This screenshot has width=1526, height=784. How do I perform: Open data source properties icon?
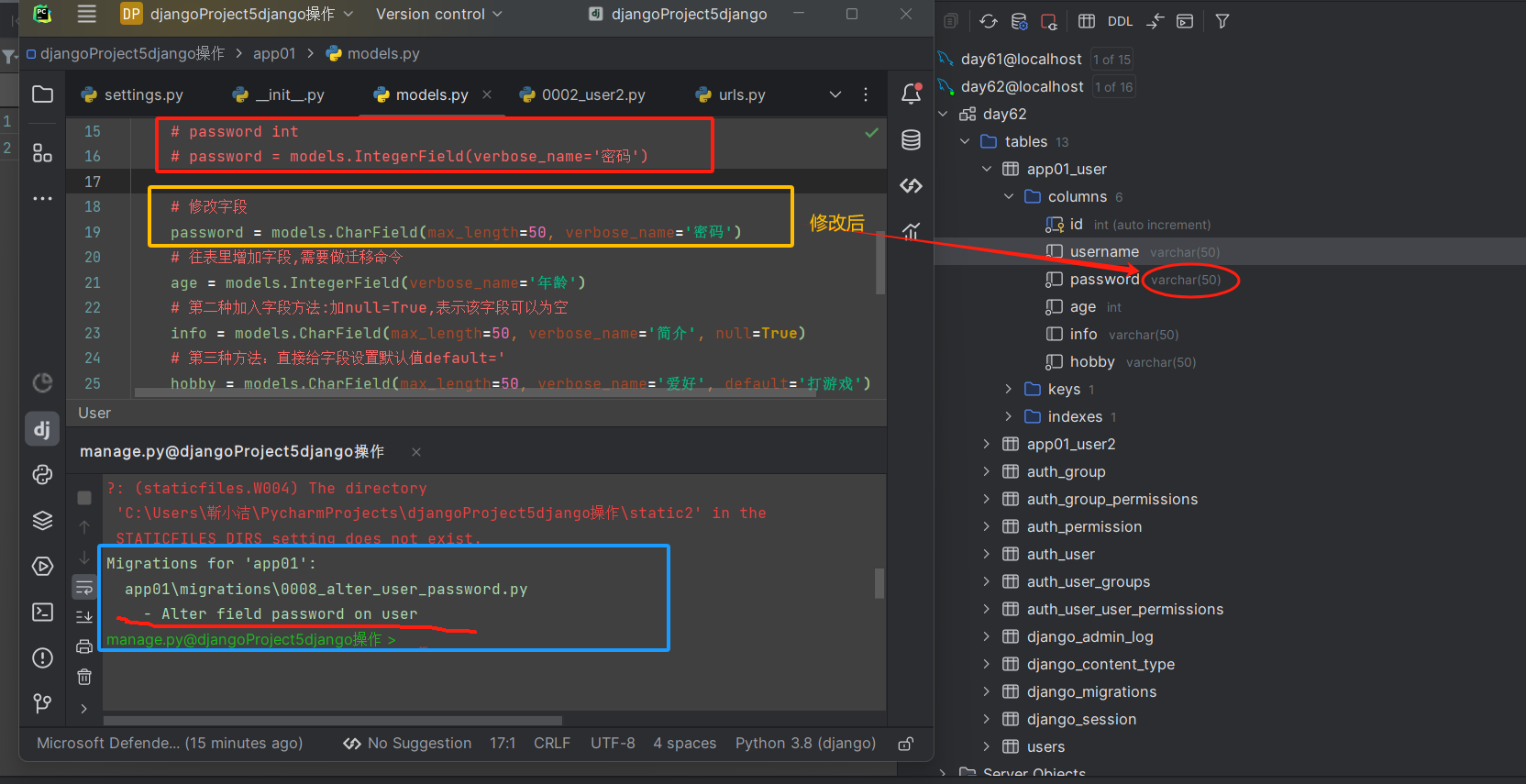click(x=1019, y=21)
